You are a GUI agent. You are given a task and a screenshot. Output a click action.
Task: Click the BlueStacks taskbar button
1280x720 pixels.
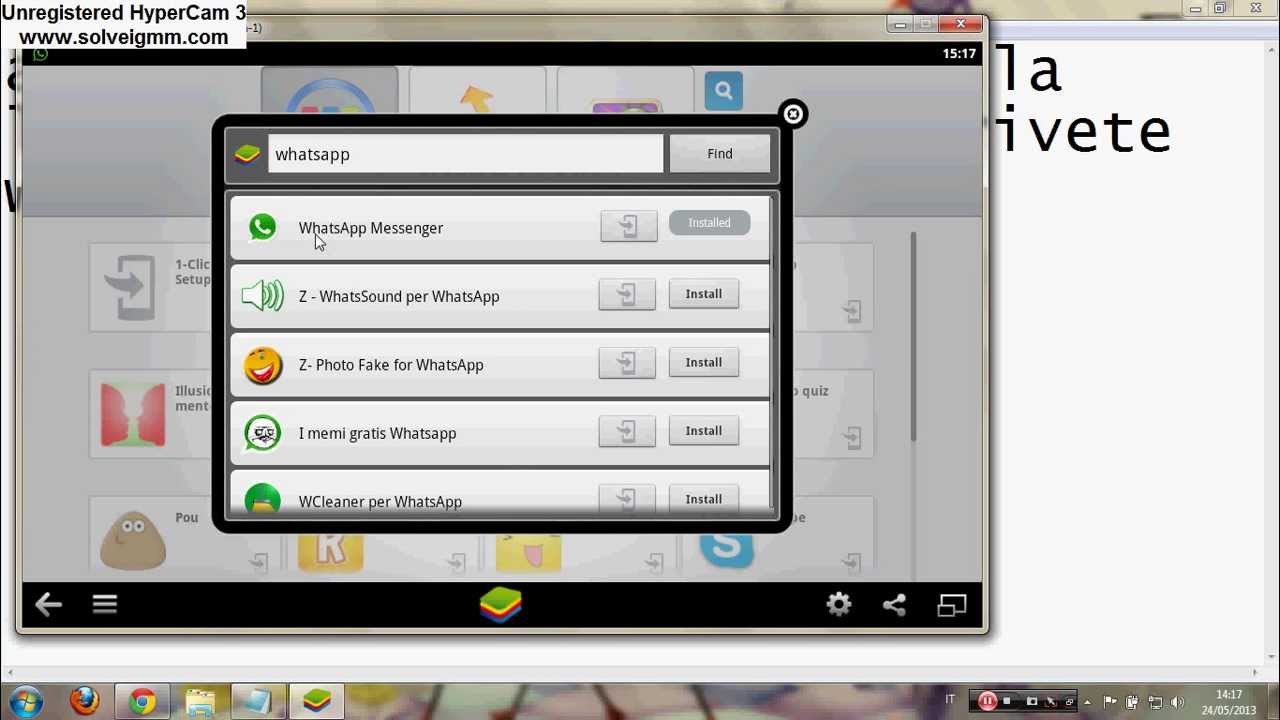click(317, 702)
